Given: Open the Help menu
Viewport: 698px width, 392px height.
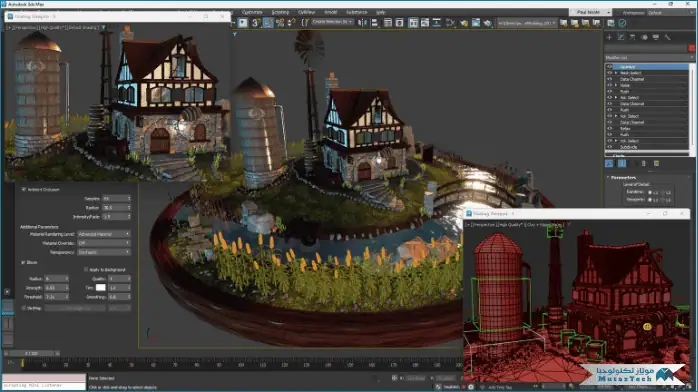Looking at the screenshot, I should click(x=381, y=12).
